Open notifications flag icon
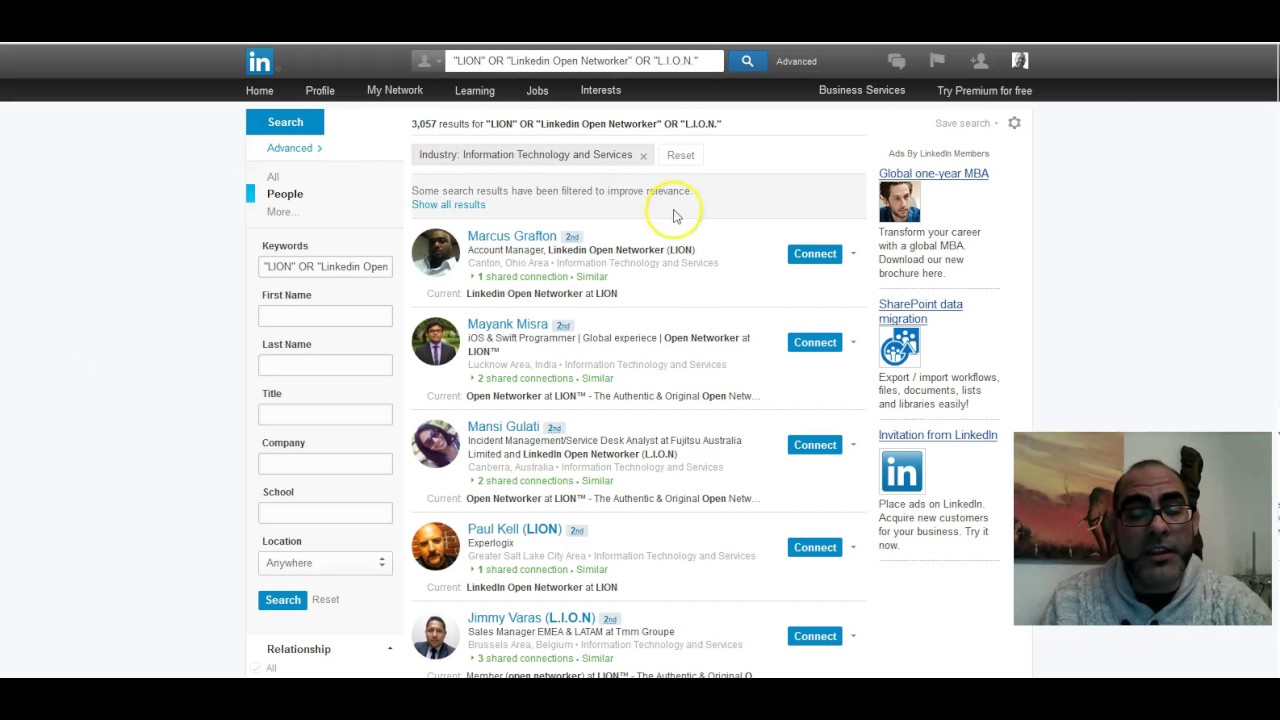1280x720 pixels. [937, 61]
